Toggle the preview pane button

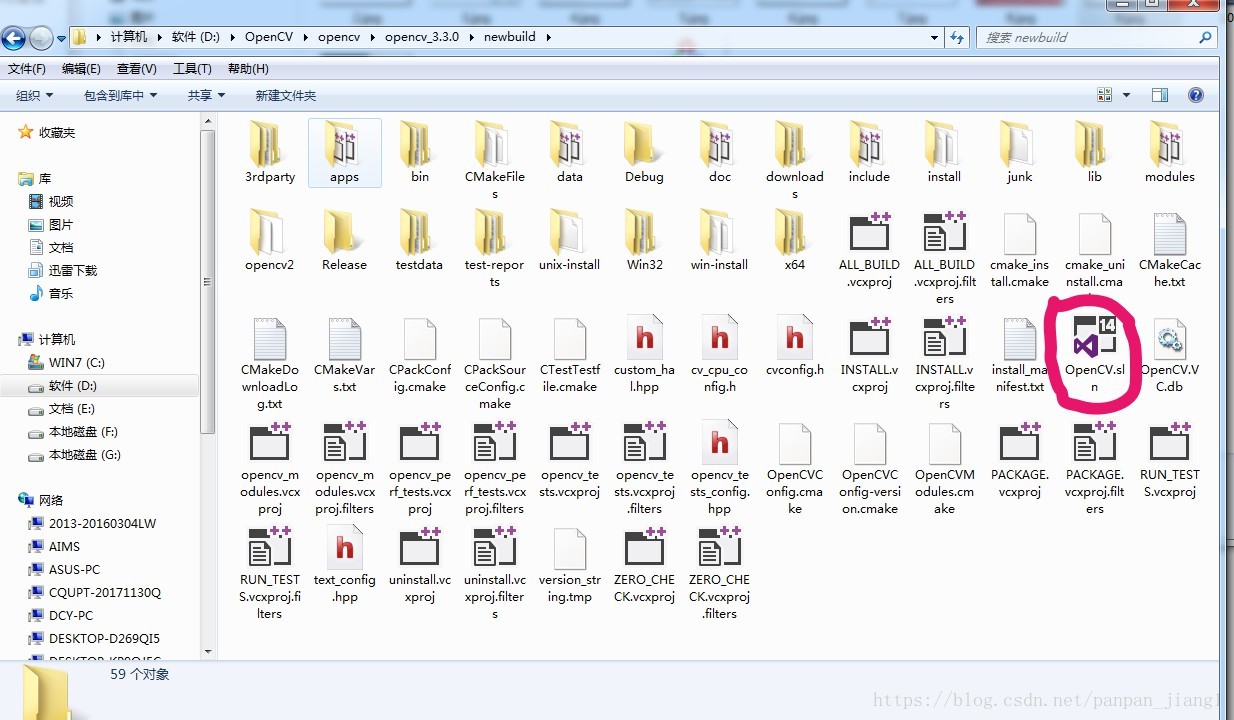click(x=1160, y=95)
